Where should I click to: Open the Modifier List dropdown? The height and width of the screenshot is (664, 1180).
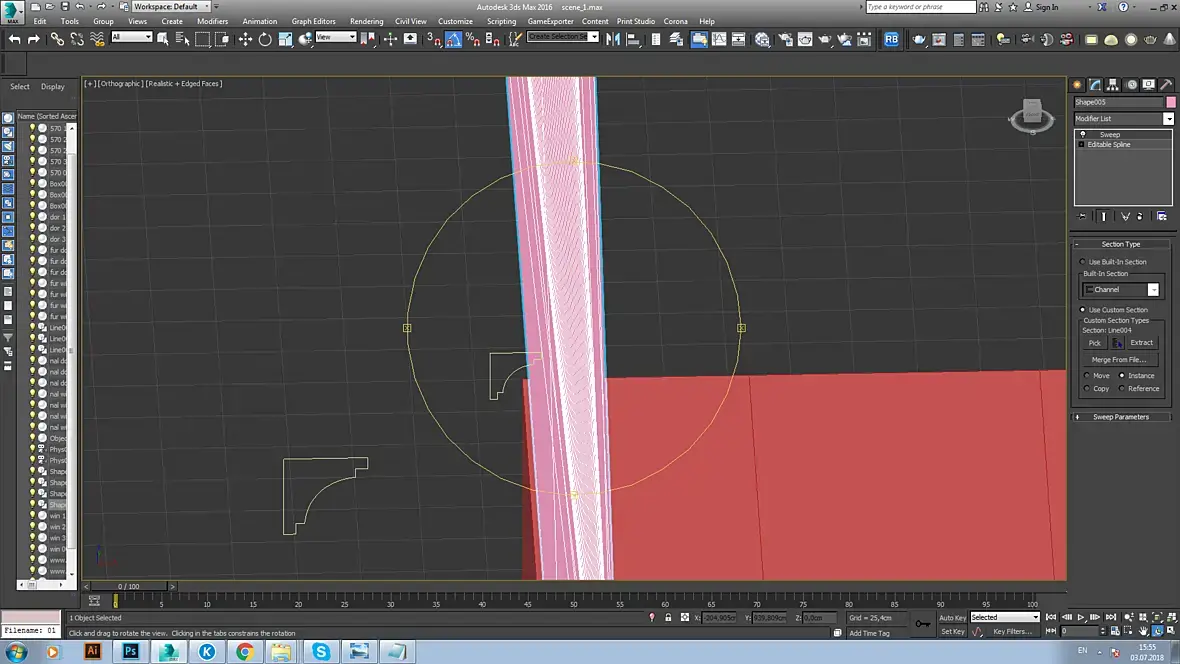[x=1168, y=119]
